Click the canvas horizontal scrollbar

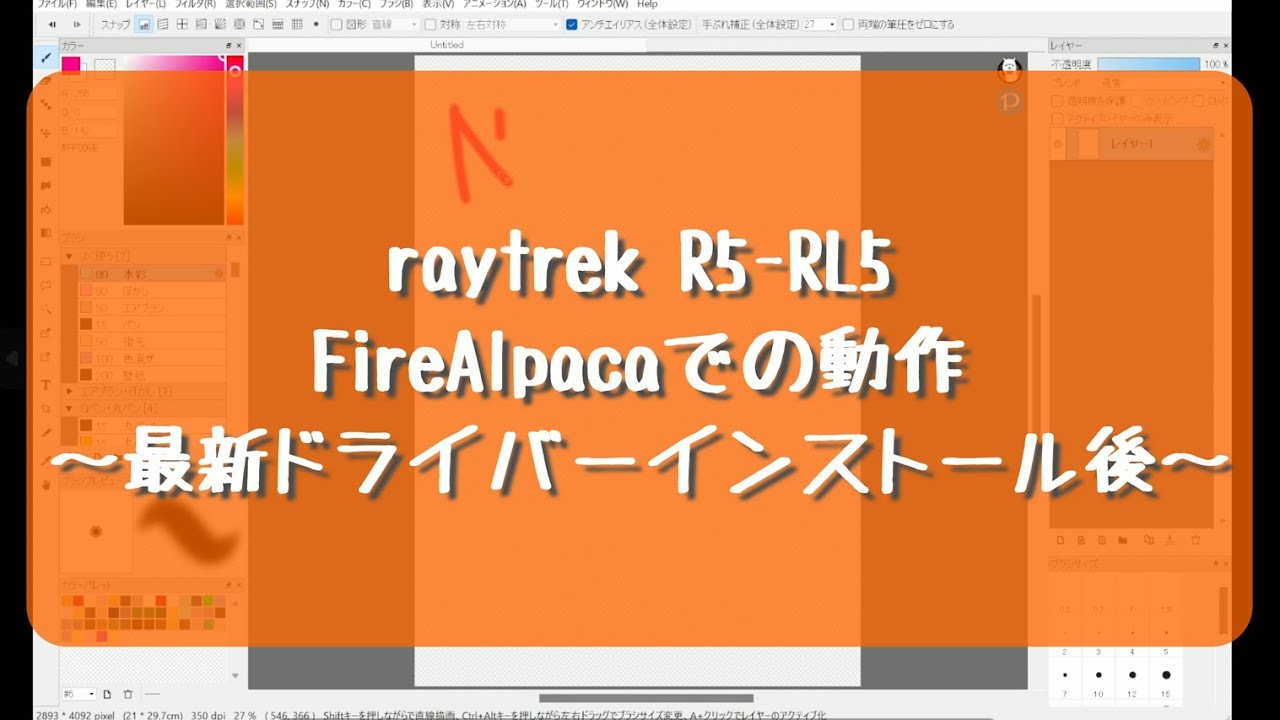pos(647,698)
